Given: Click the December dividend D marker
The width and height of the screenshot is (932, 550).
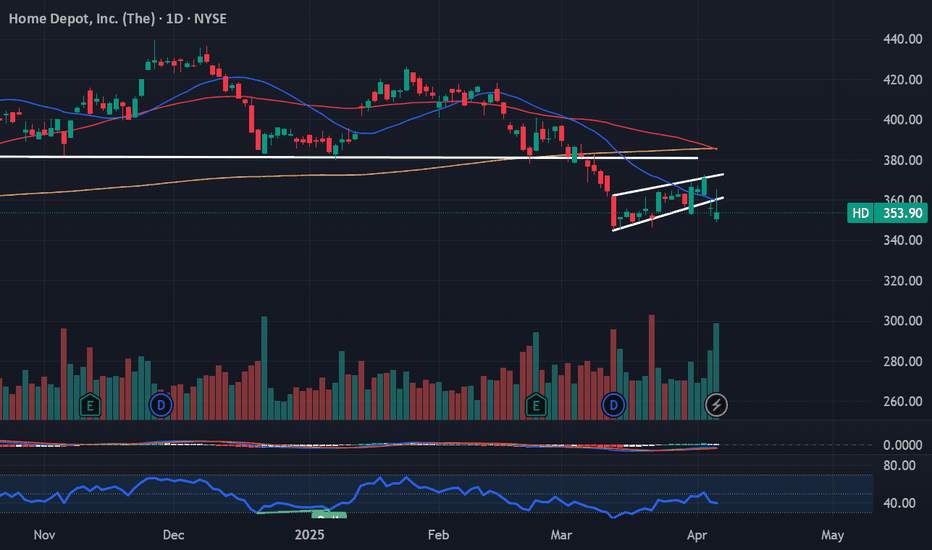Looking at the screenshot, I should (x=160, y=406).
